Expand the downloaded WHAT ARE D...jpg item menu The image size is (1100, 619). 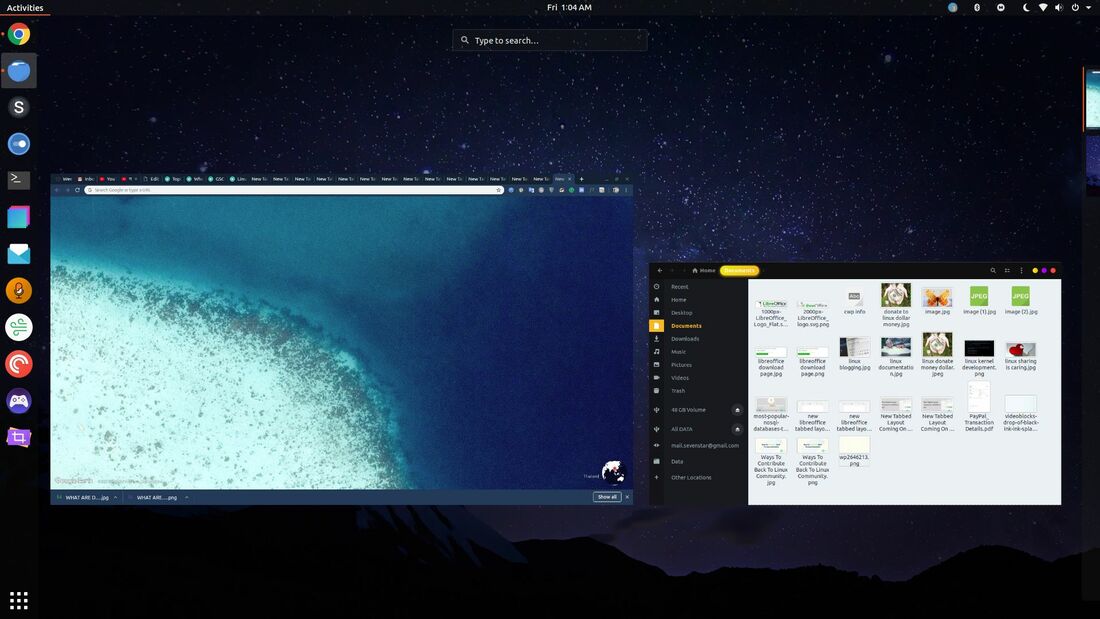coord(115,497)
